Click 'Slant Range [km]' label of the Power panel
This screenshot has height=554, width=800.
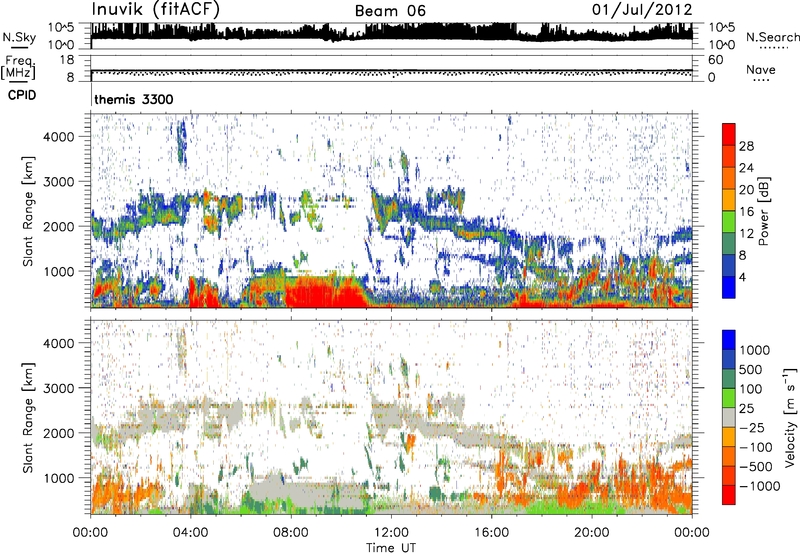point(28,211)
